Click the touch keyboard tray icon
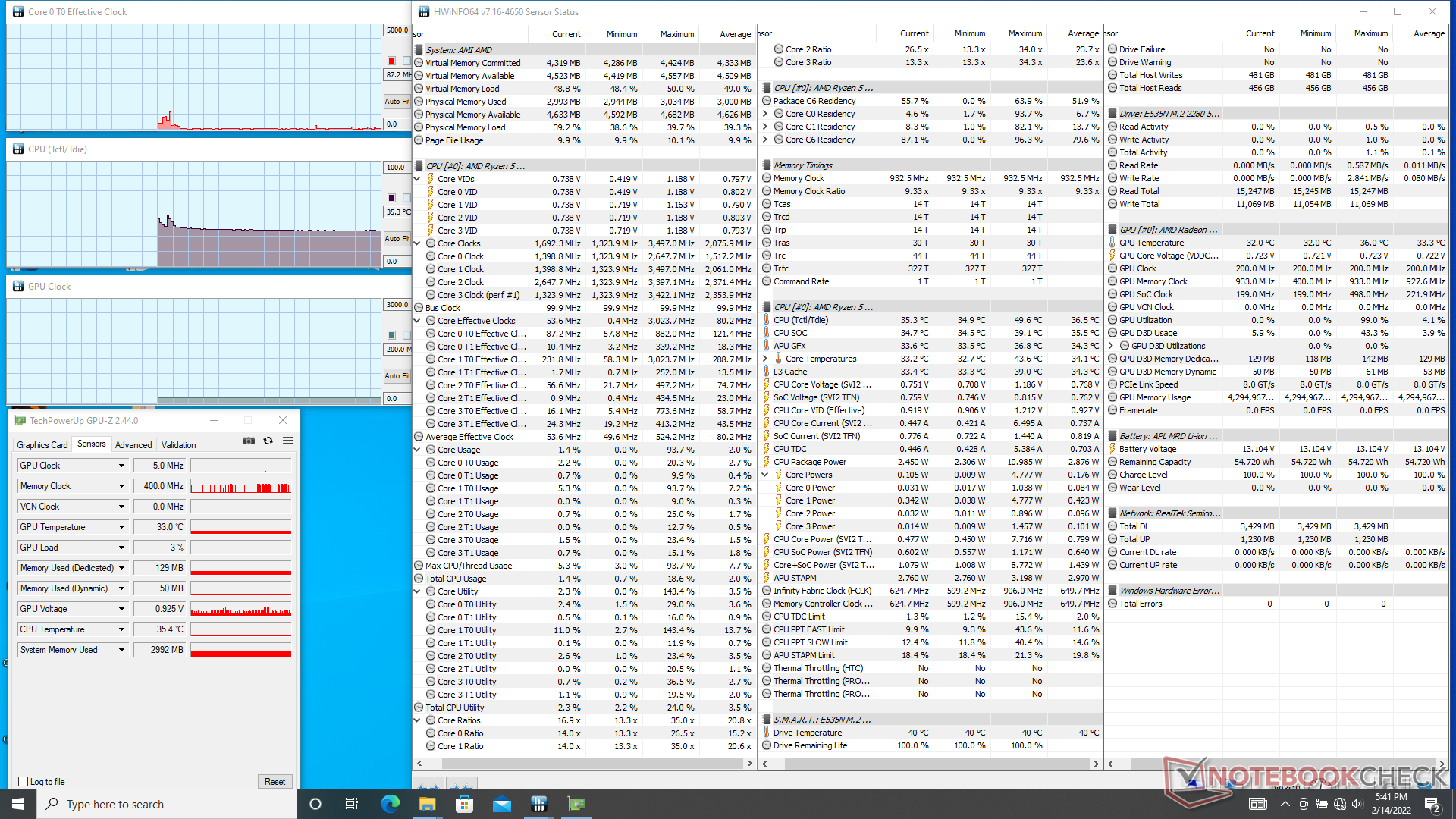The image size is (1456, 819). click(x=1257, y=804)
